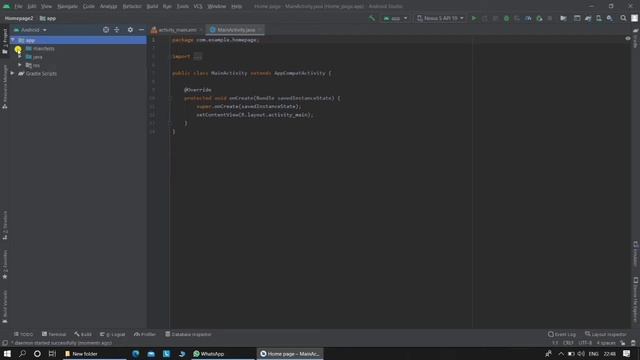The image size is (640, 360).
Task: Open the Device File Explorer side tab
Action: 636,300
